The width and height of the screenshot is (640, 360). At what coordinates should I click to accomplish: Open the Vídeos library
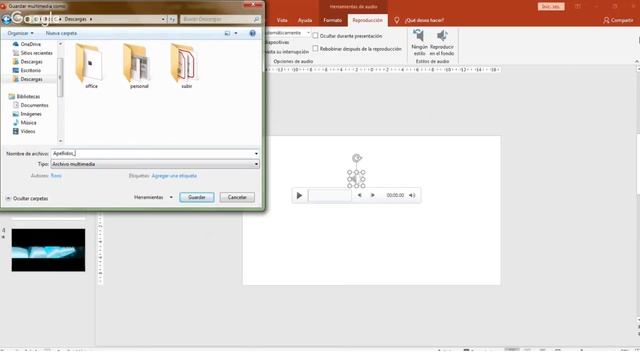24,131
